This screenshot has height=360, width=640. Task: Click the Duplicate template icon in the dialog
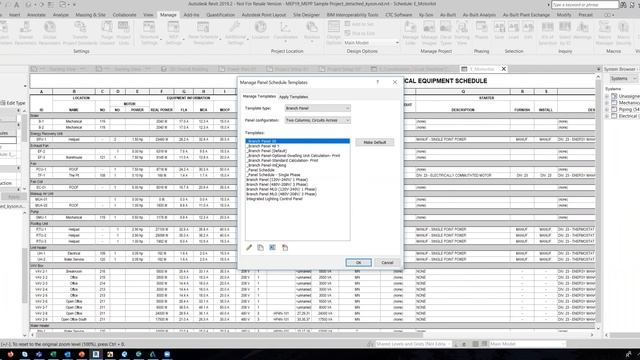pos(260,247)
